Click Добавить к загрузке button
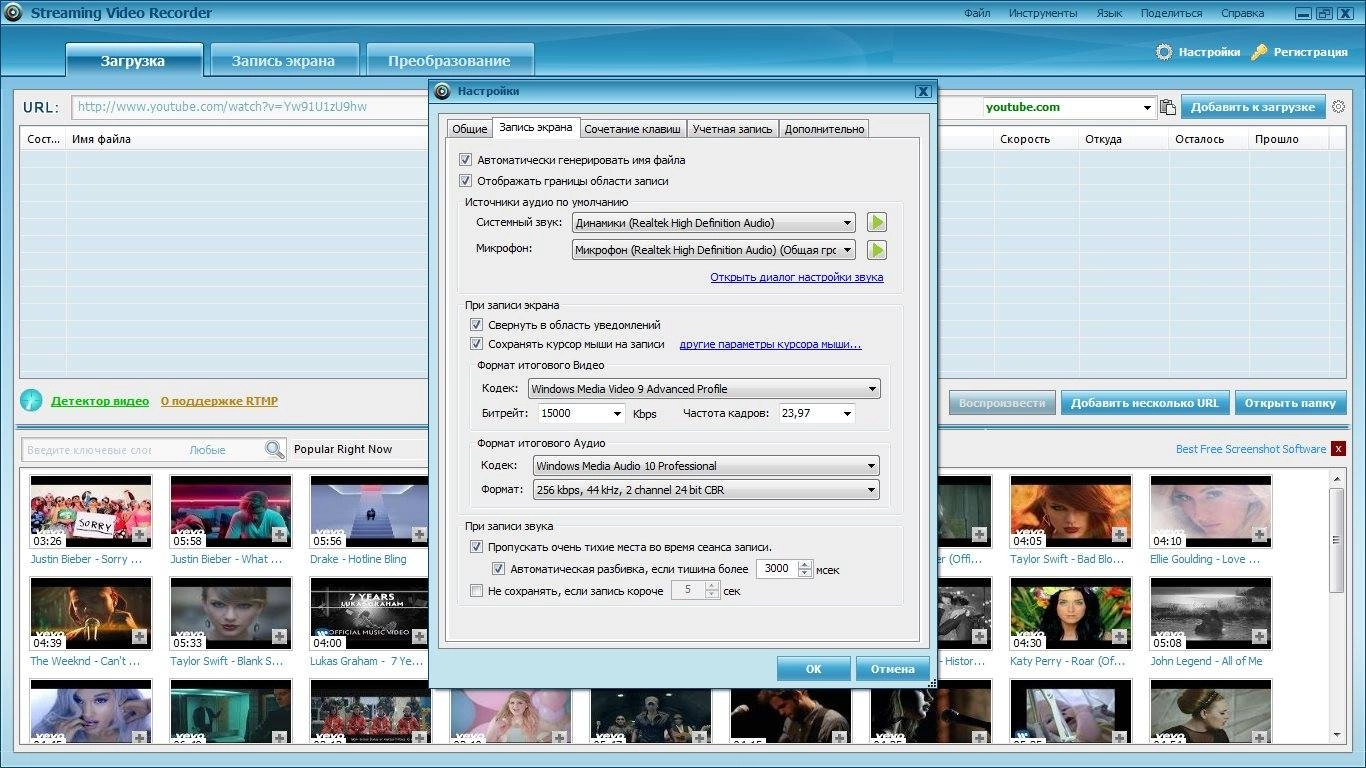This screenshot has height=768, width=1366. pyautogui.click(x=1253, y=107)
